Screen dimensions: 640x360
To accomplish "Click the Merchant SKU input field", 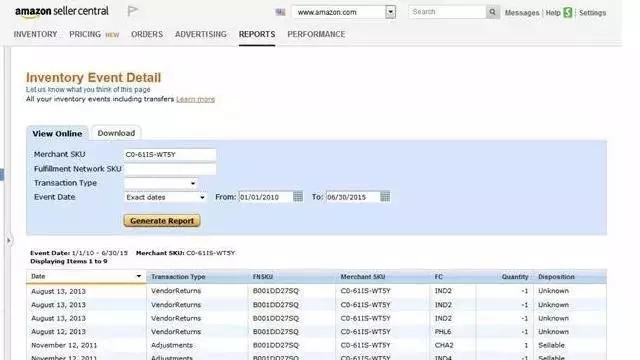I will tap(170, 155).
